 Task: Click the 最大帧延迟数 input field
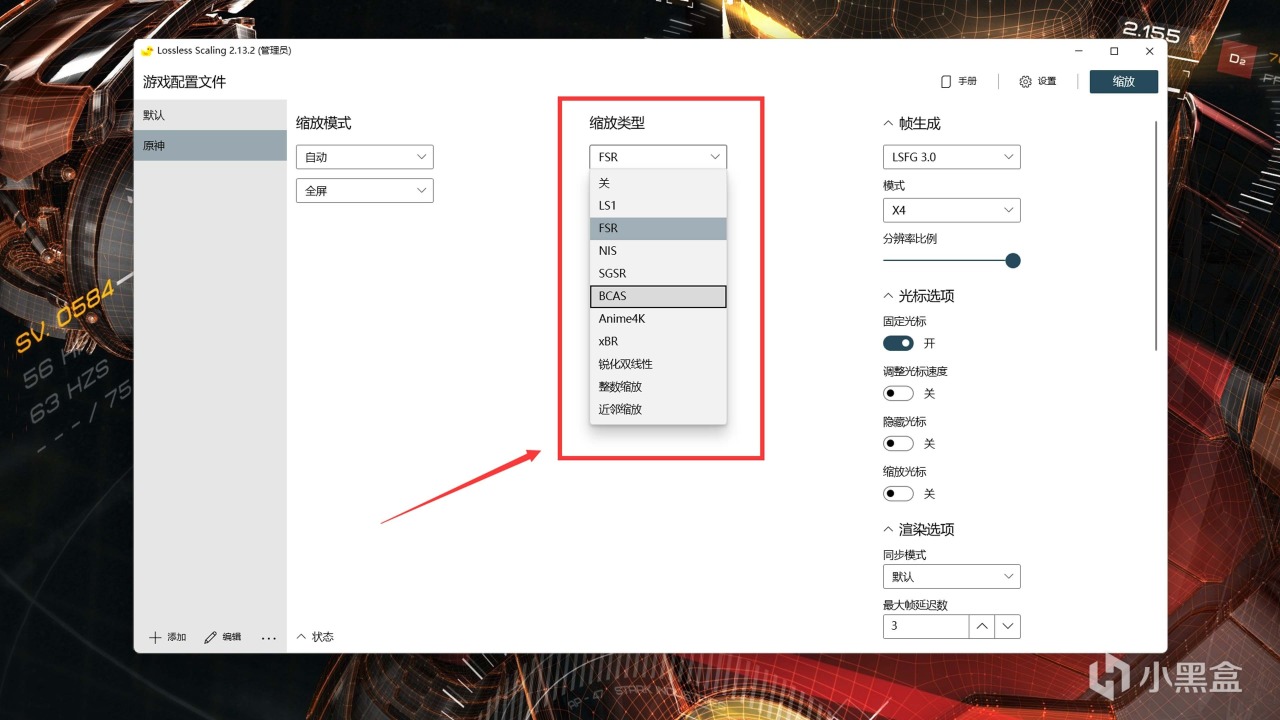pyautogui.click(x=926, y=626)
